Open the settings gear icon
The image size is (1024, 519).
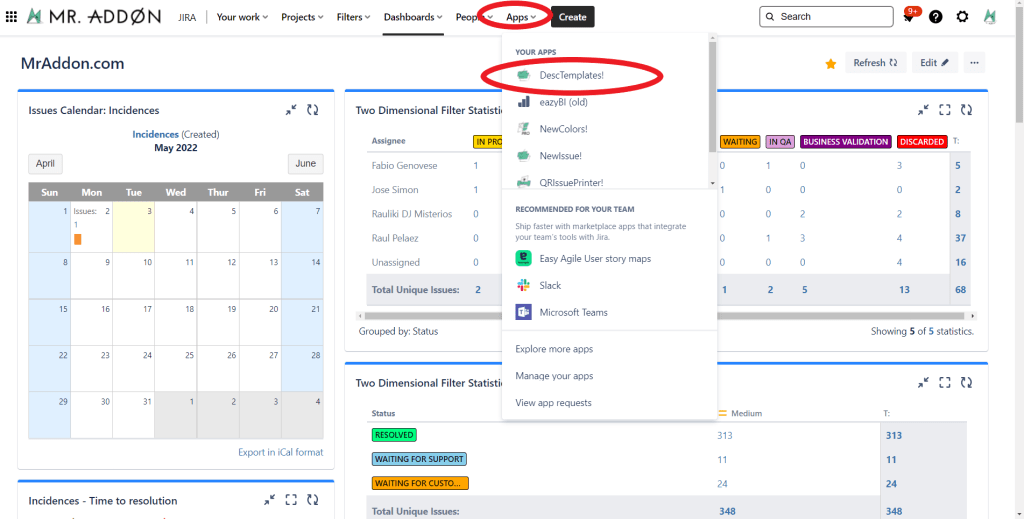click(962, 17)
